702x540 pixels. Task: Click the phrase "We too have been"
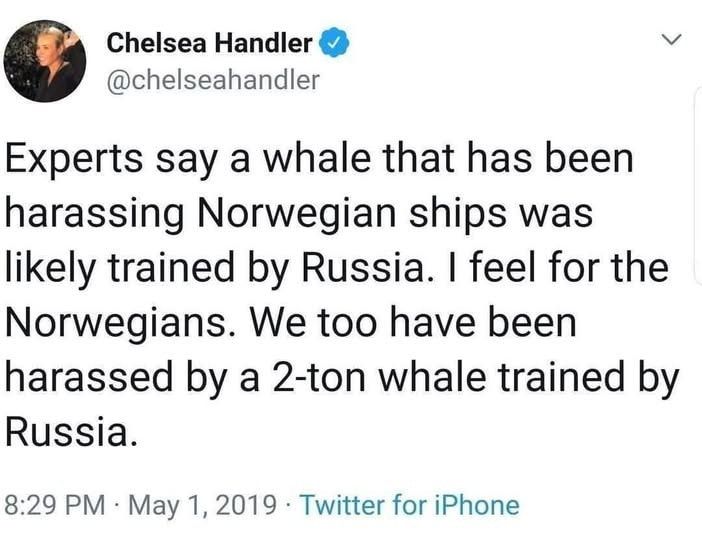[x=413, y=322]
